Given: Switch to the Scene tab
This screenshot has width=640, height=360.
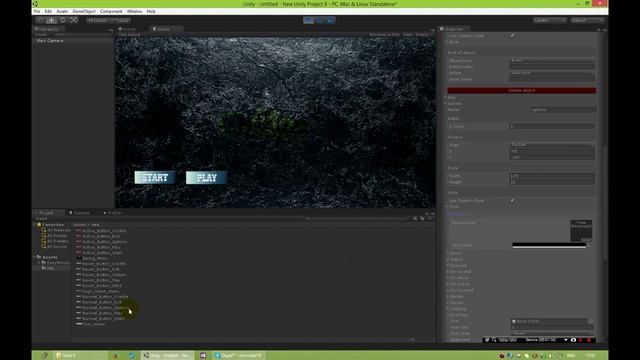Looking at the screenshot, I should click(128, 29).
